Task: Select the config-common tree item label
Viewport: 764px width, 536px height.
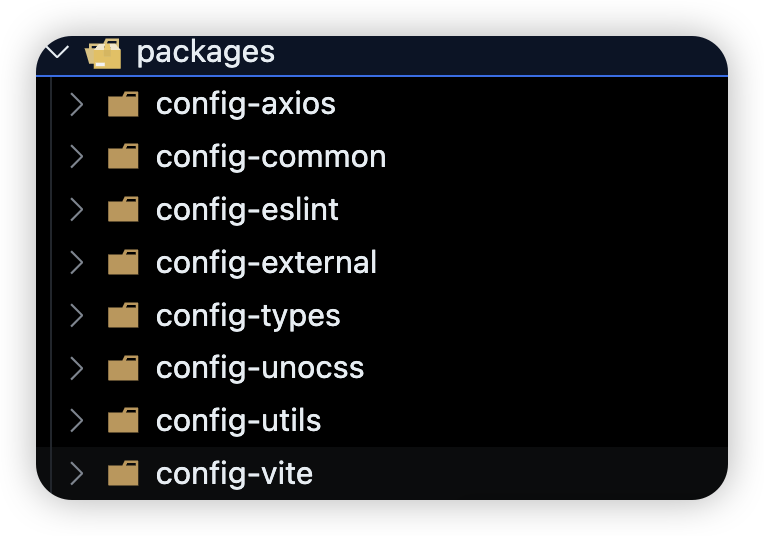Action: (x=271, y=157)
